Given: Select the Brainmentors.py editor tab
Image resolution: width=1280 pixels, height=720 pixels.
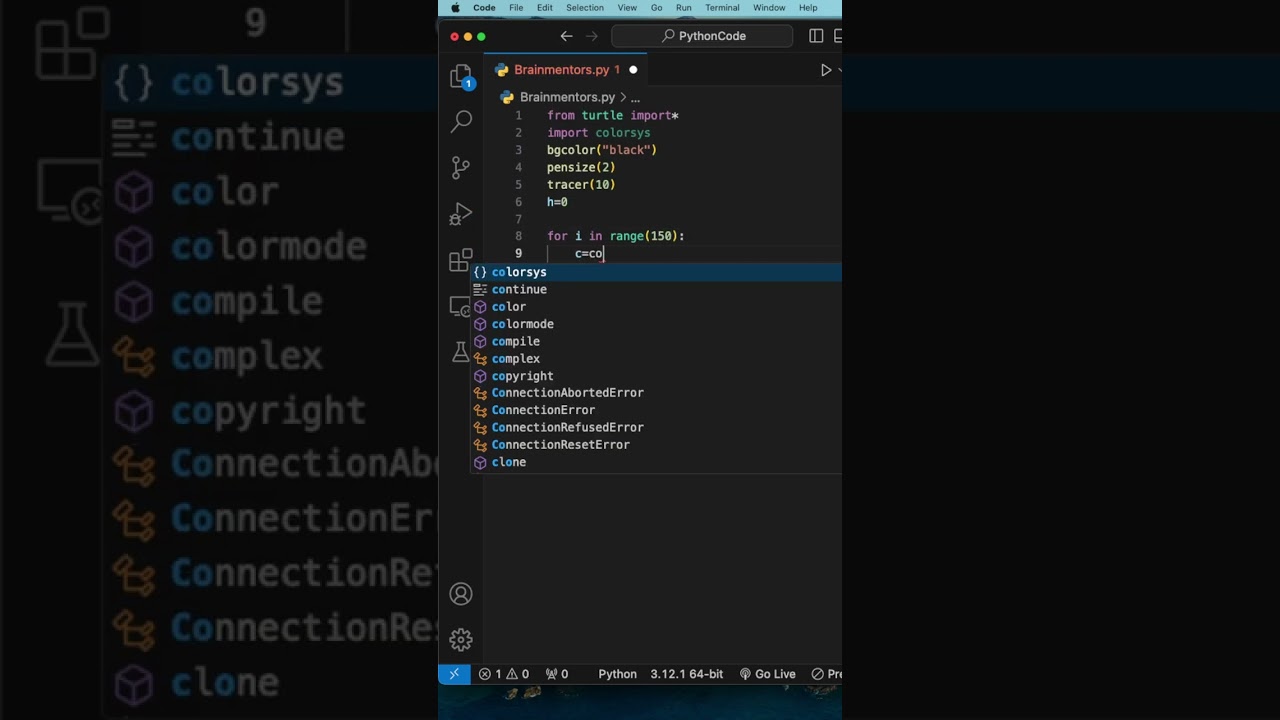Looking at the screenshot, I should pyautogui.click(x=567, y=70).
